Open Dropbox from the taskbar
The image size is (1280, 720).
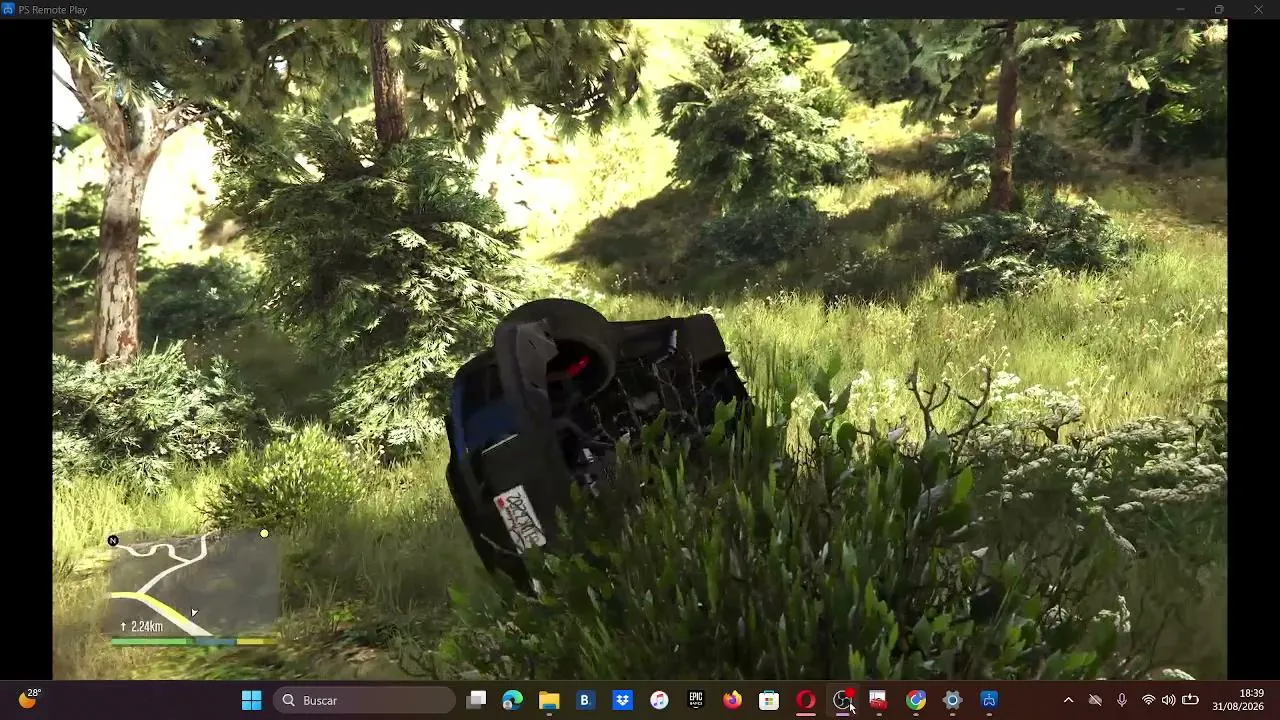[623, 700]
